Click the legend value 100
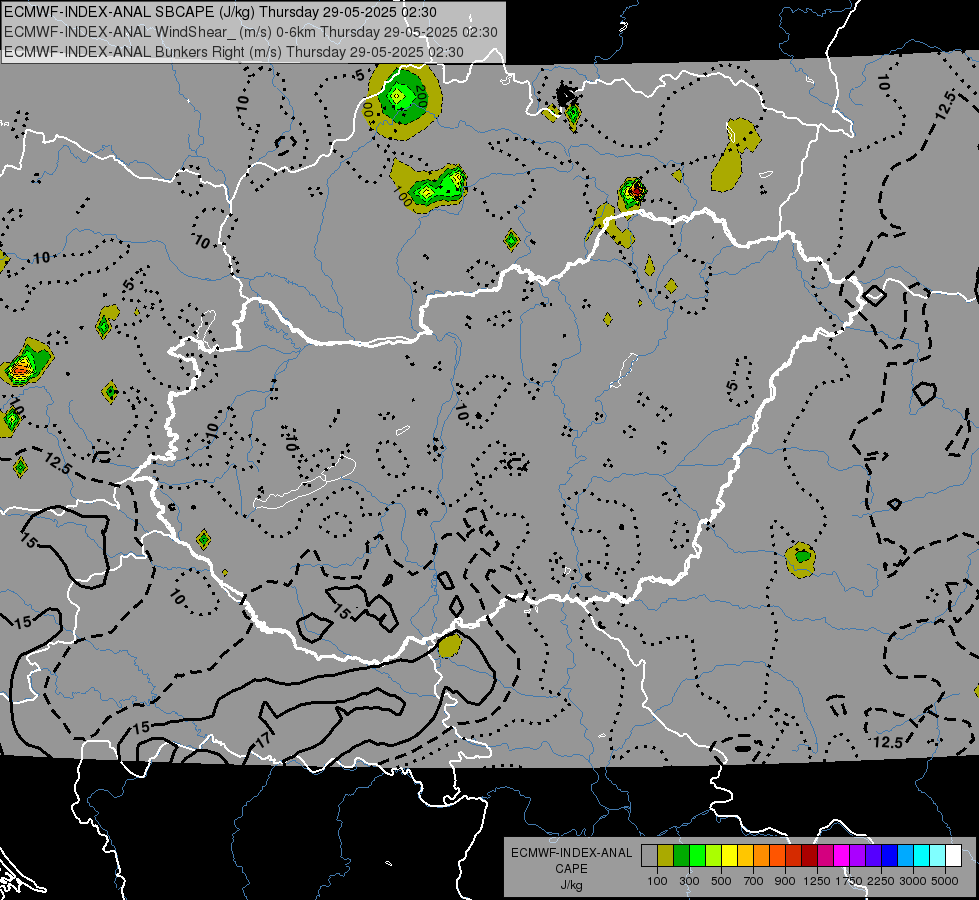 click(x=657, y=881)
